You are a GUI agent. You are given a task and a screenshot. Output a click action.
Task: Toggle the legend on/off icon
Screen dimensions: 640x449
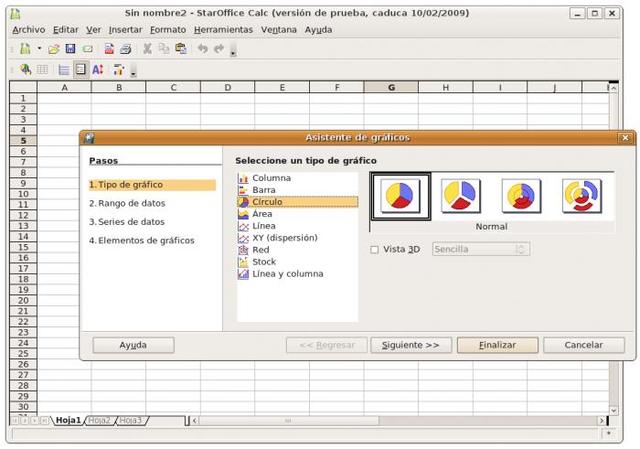(x=81, y=70)
